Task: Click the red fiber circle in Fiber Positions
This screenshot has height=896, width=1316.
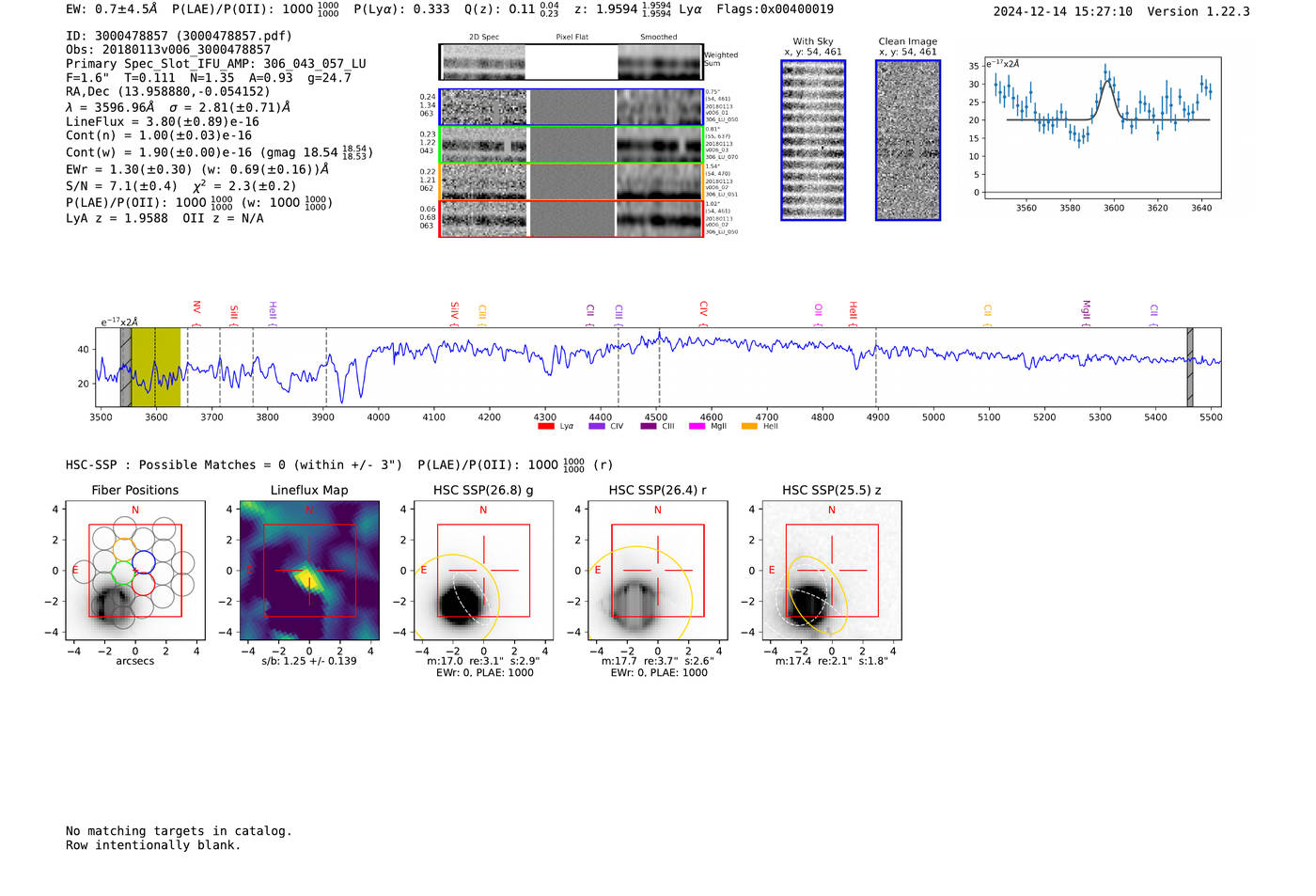Action: pos(143,584)
